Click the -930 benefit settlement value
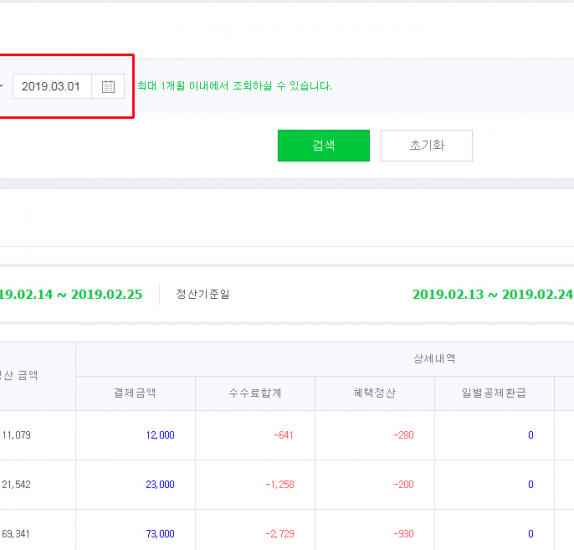 click(403, 534)
